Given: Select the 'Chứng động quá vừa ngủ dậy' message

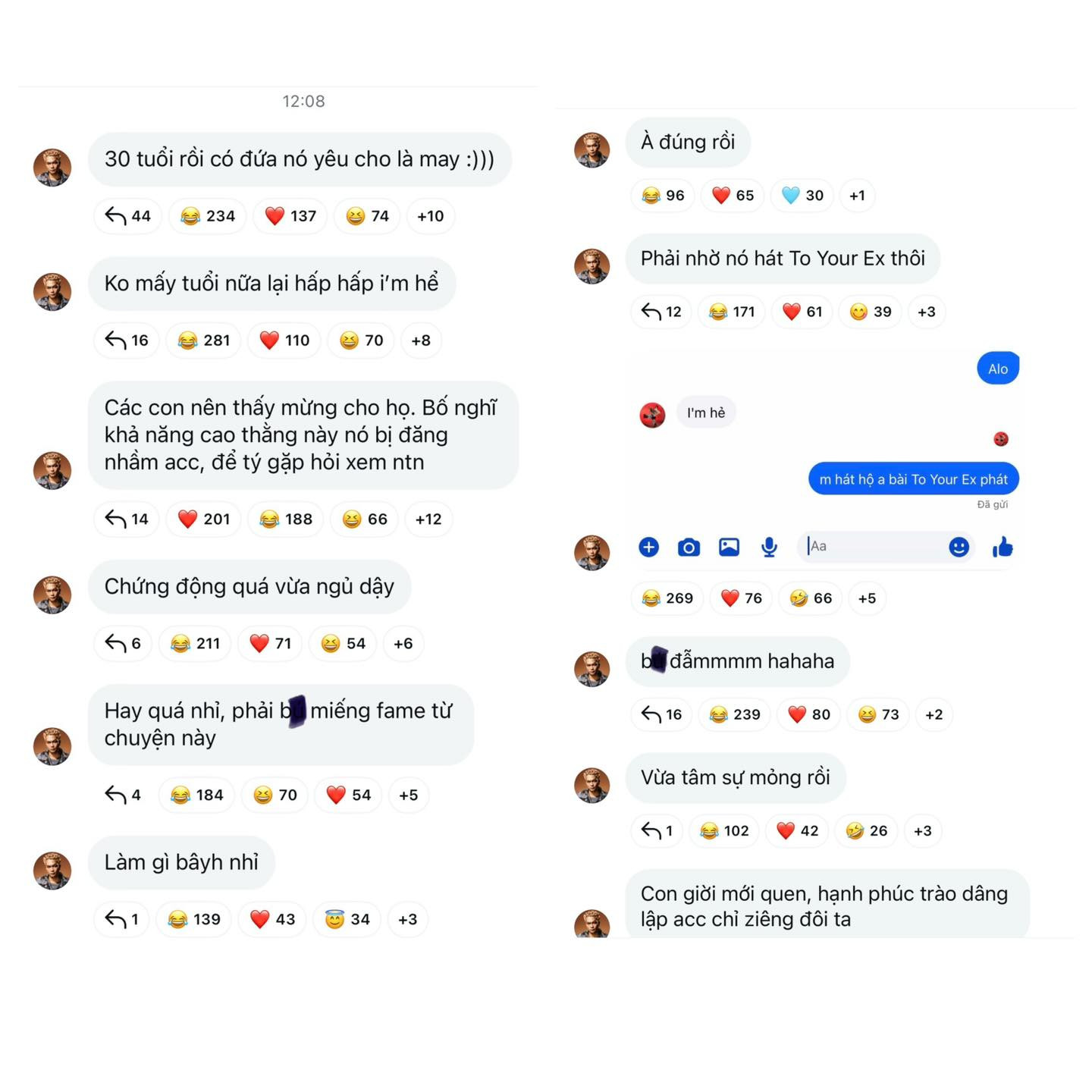Looking at the screenshot, I should click(249, 587).
